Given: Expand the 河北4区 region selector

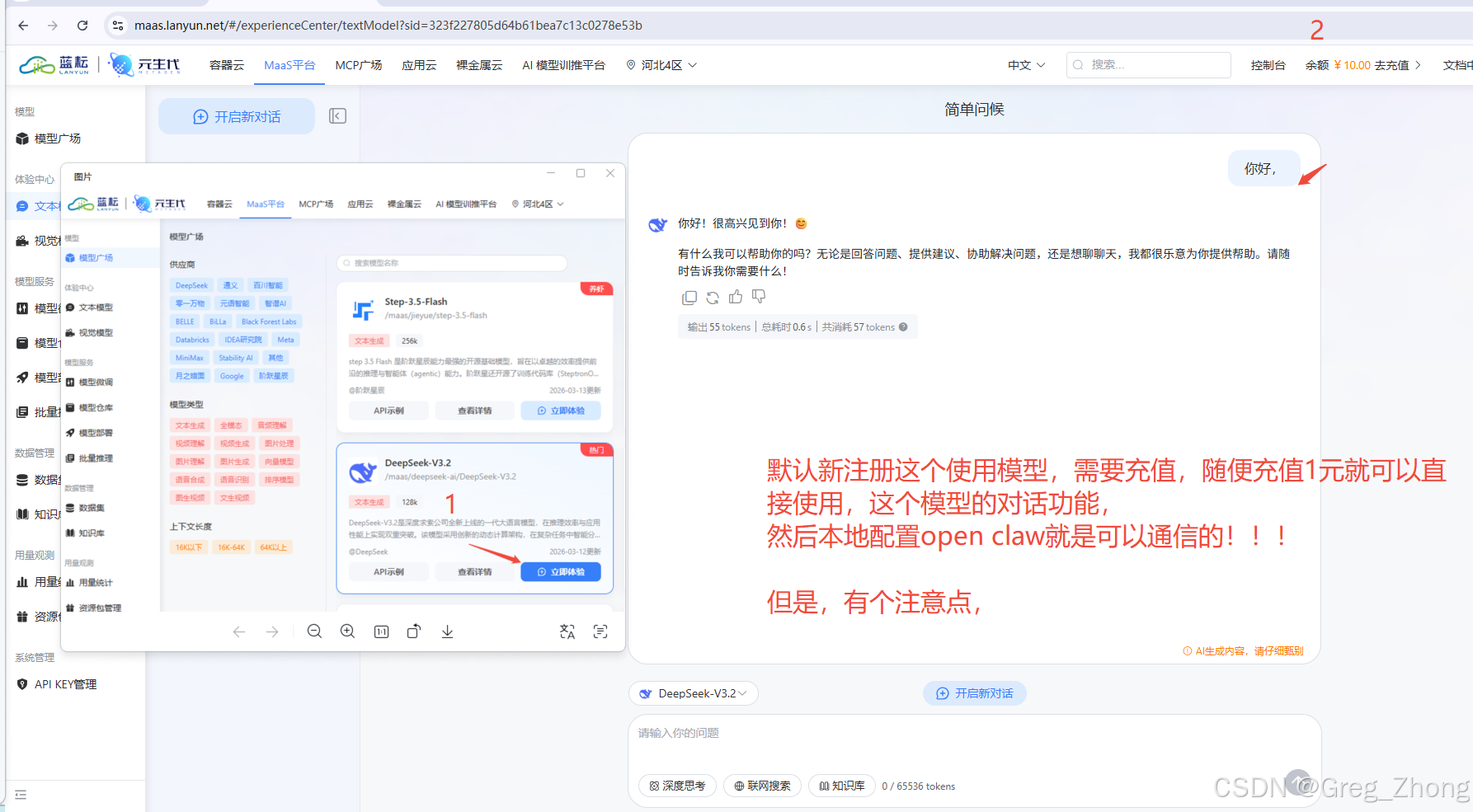Looking at the screenshot, I should click(x=661, y=65).
